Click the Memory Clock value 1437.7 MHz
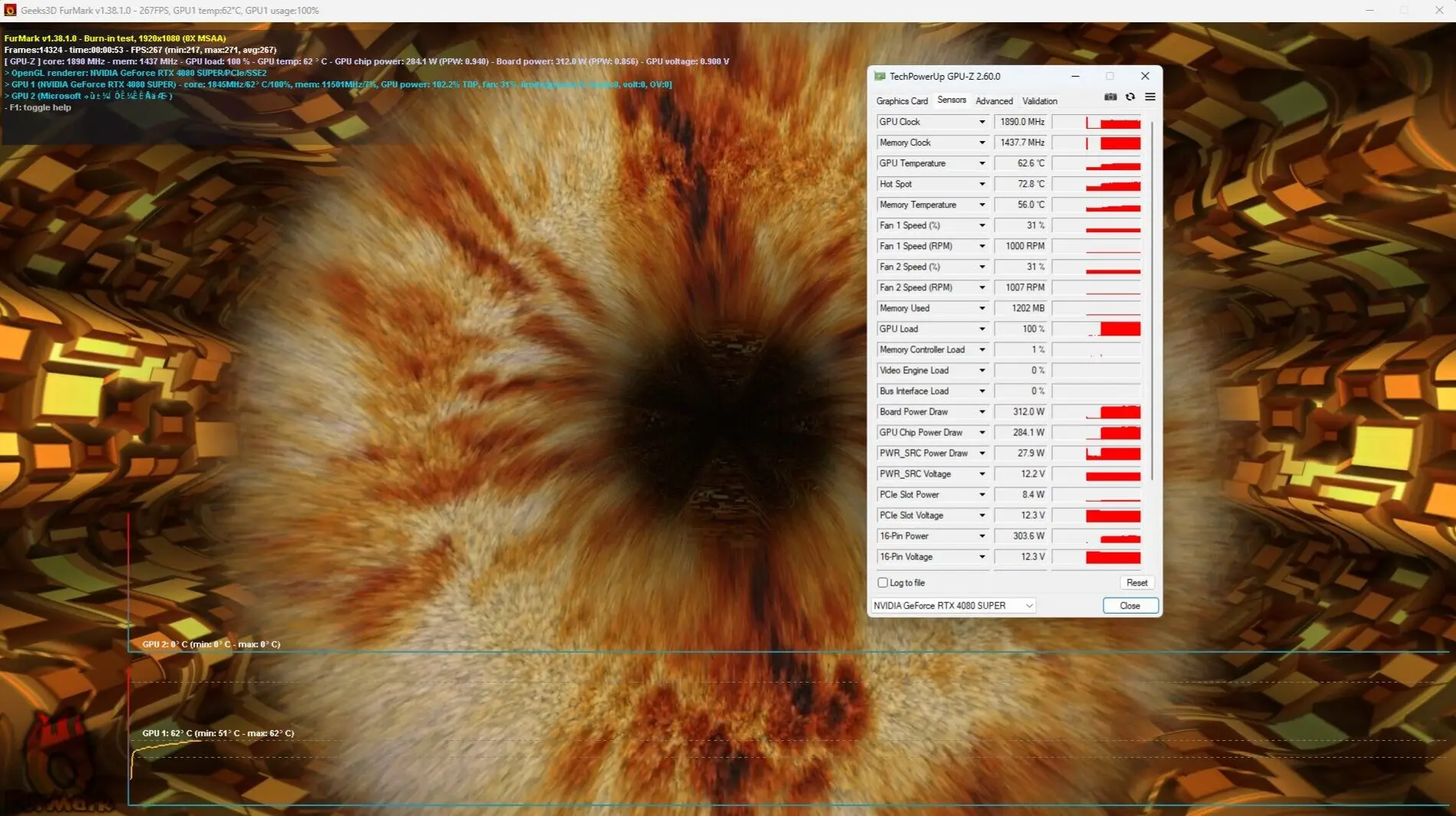The image size is (1456, 816). click(x=1021, y=143)
